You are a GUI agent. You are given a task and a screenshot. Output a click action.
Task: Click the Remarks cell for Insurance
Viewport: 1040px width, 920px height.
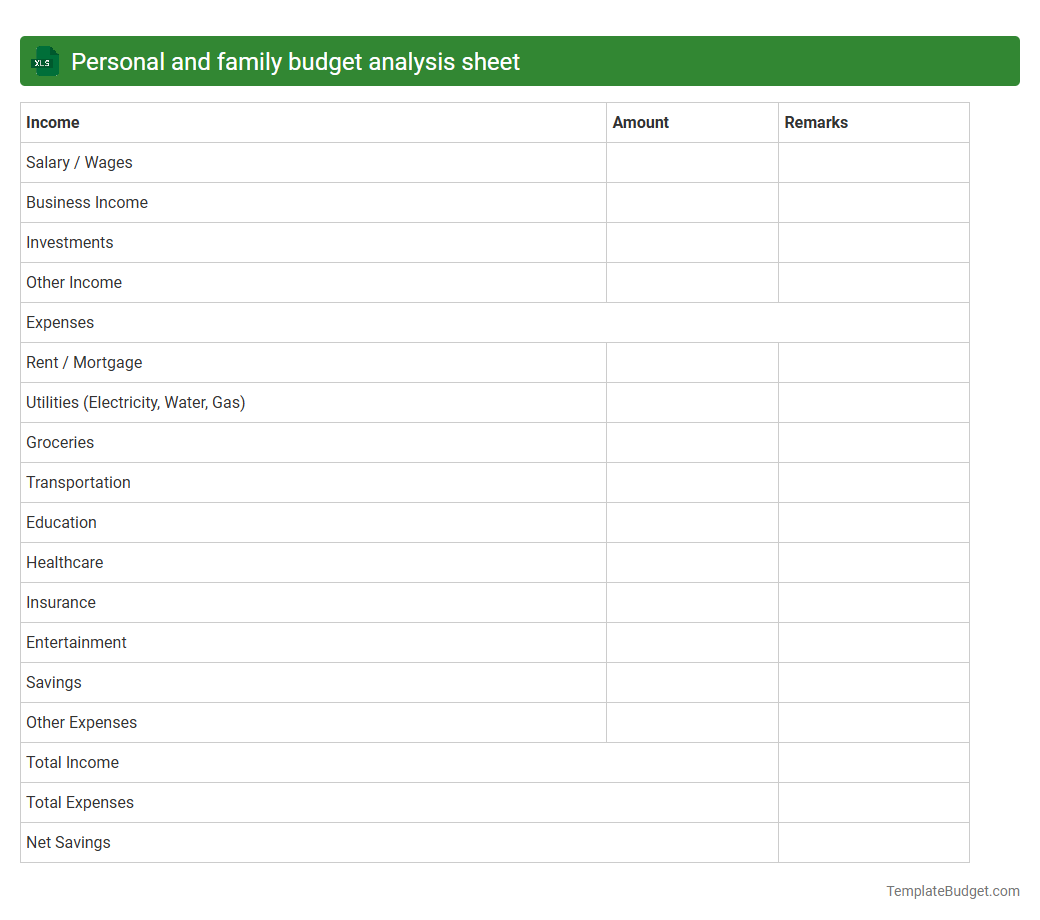873,602
